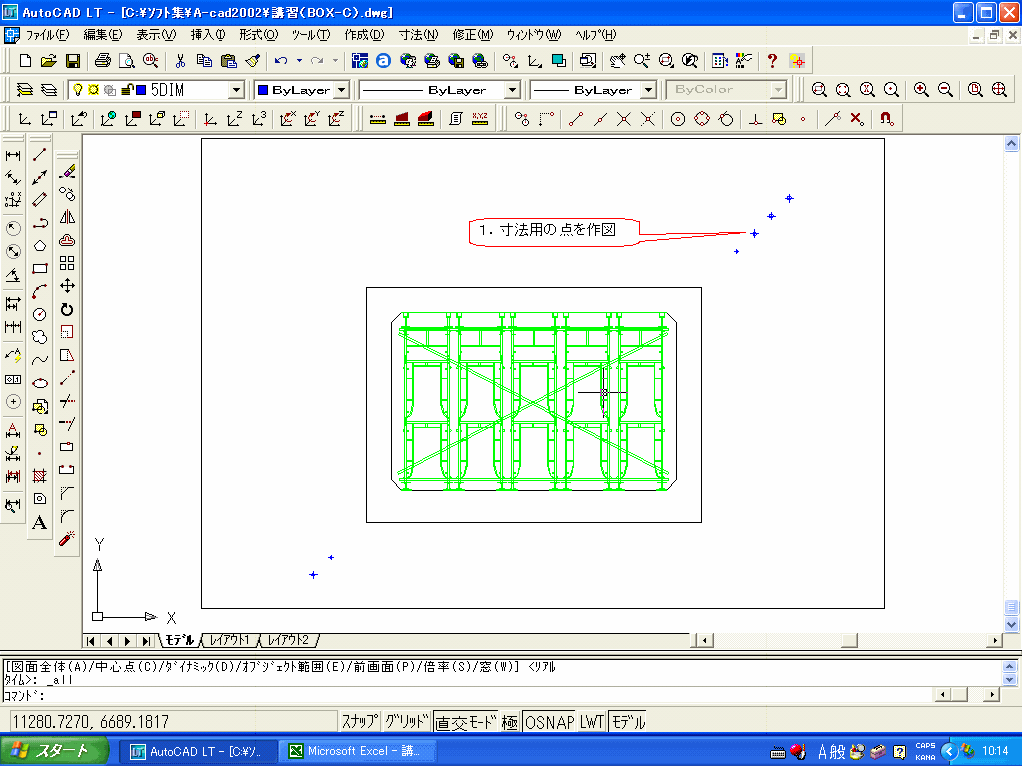This screenshot has width=1023, height=767.
Task: Toggle OSNAP in the status bar
Action: coord(549,722)
